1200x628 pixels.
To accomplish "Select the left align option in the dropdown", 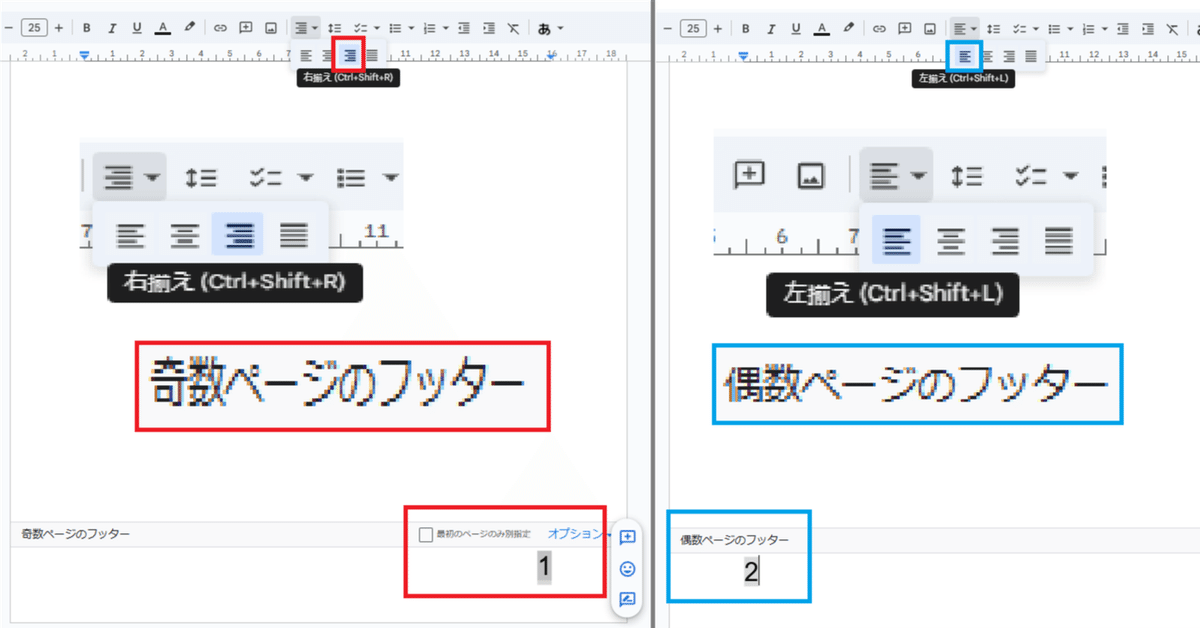I will tap(895, 240).
